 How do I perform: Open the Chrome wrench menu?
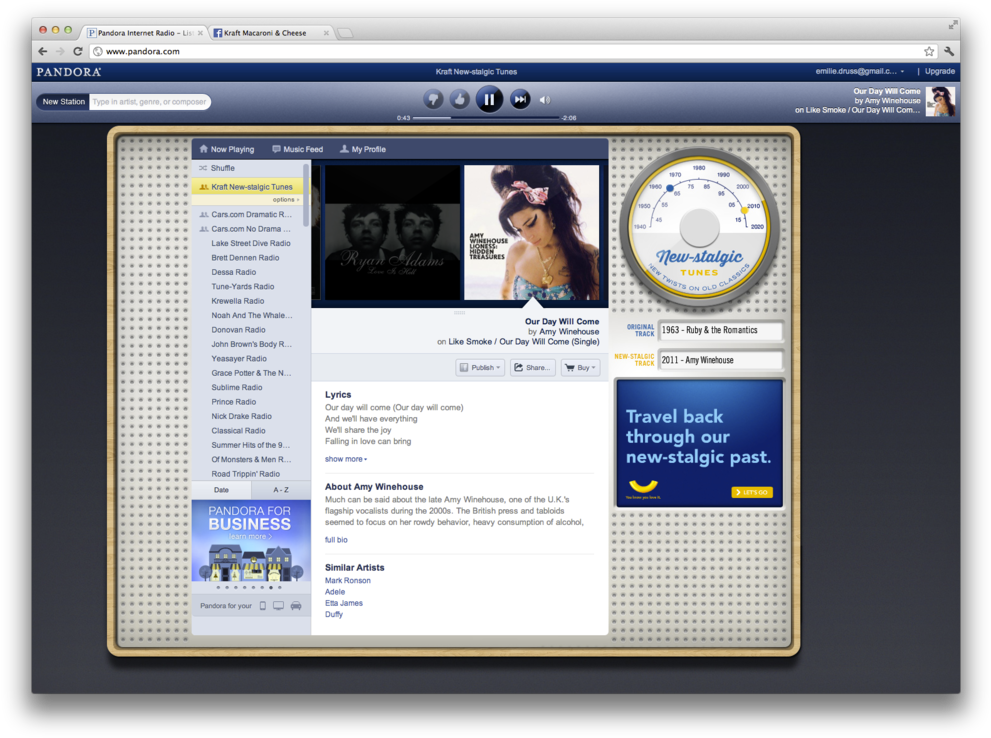point(949,51)
